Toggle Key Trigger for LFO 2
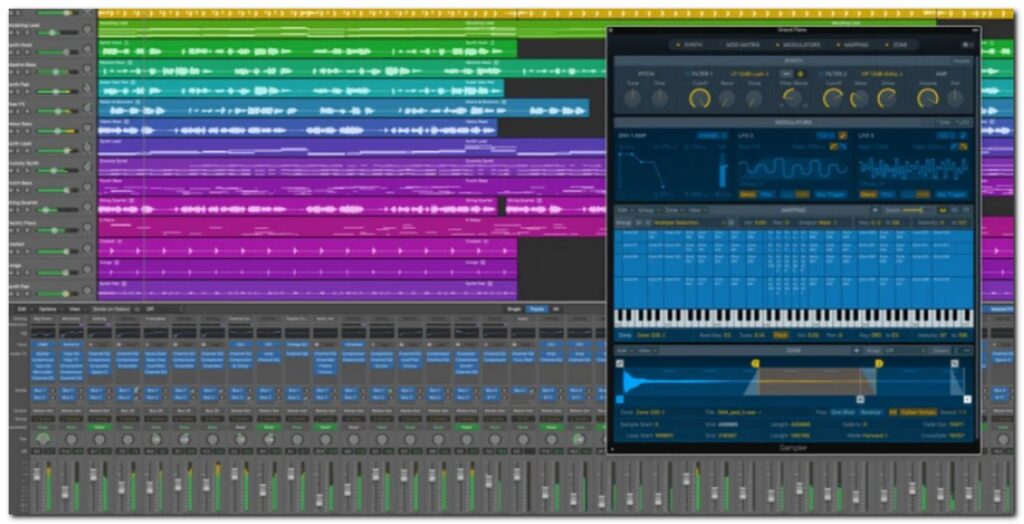This screenshot has width=1024, height=524. [x=831, y=195]
